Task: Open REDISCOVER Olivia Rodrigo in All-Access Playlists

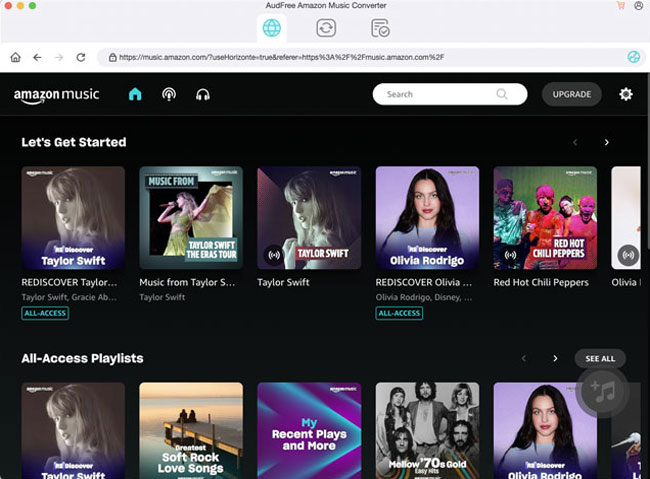Action: tap(545, 430)
